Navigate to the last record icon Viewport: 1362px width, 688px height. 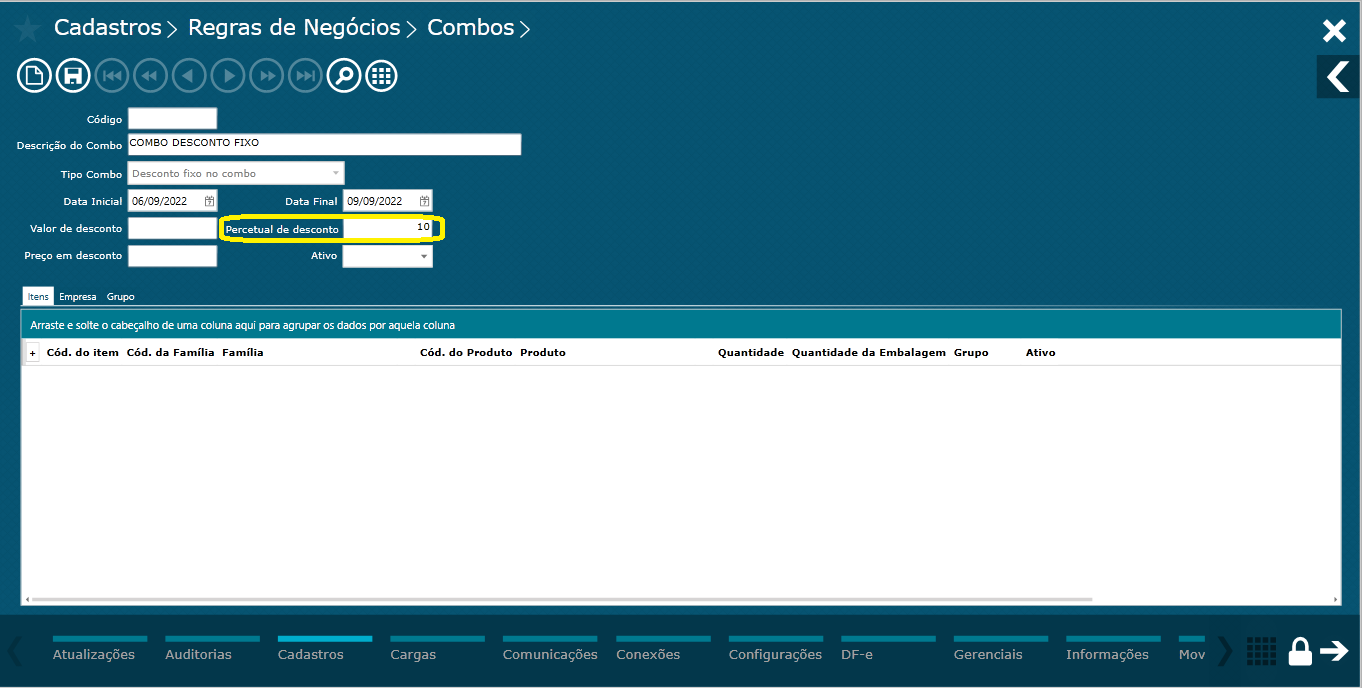pos(305,75)
